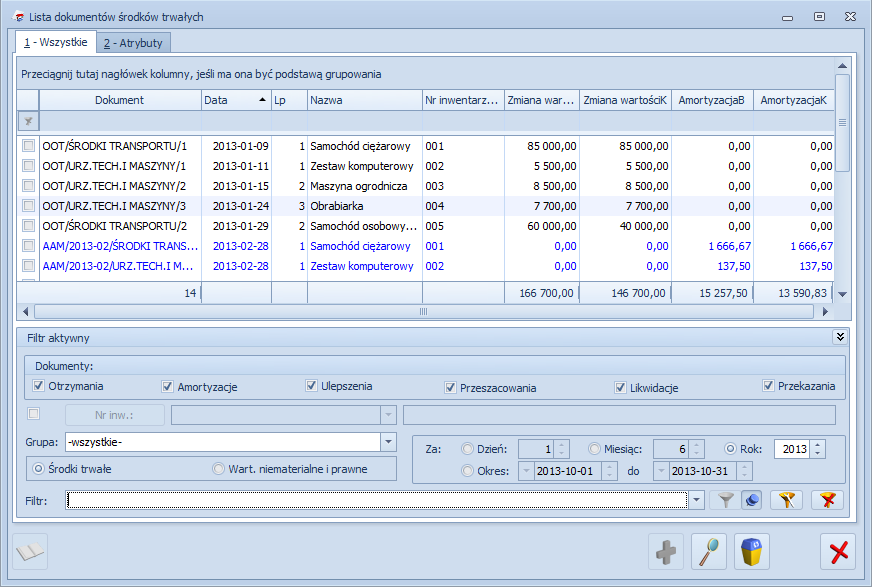Image resolution: width=872 pixels, height=587 pixels.
Task: Check row OOT/URZ.TECH.I MASZYNY/3 checkbox
Action: pos(28,206)
